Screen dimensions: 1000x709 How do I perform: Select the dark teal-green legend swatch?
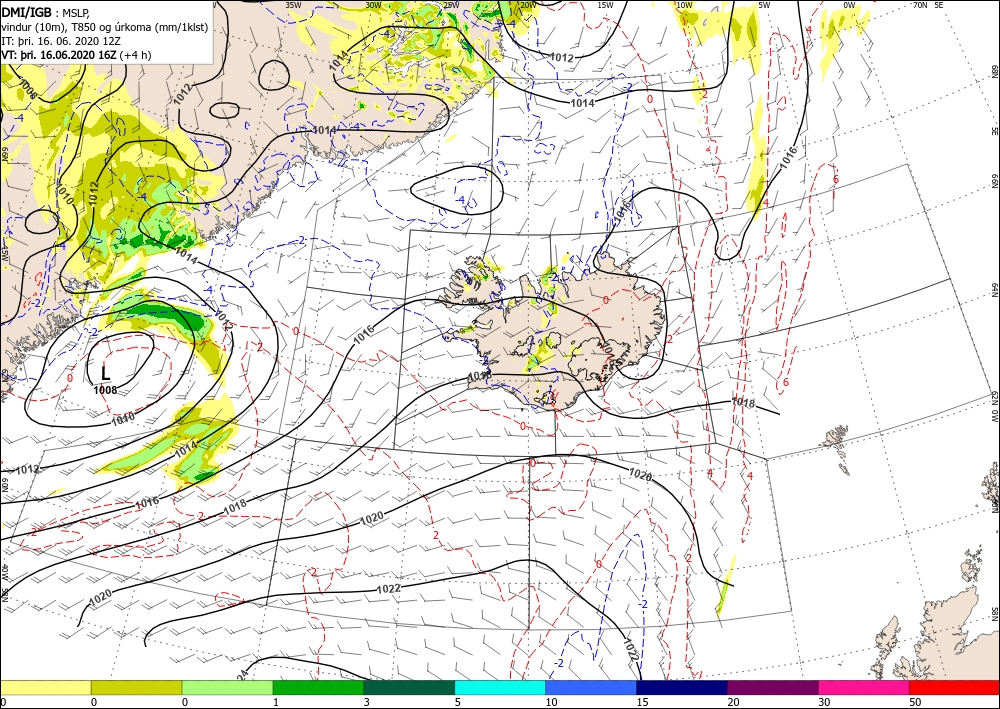[x=409, y=687]
